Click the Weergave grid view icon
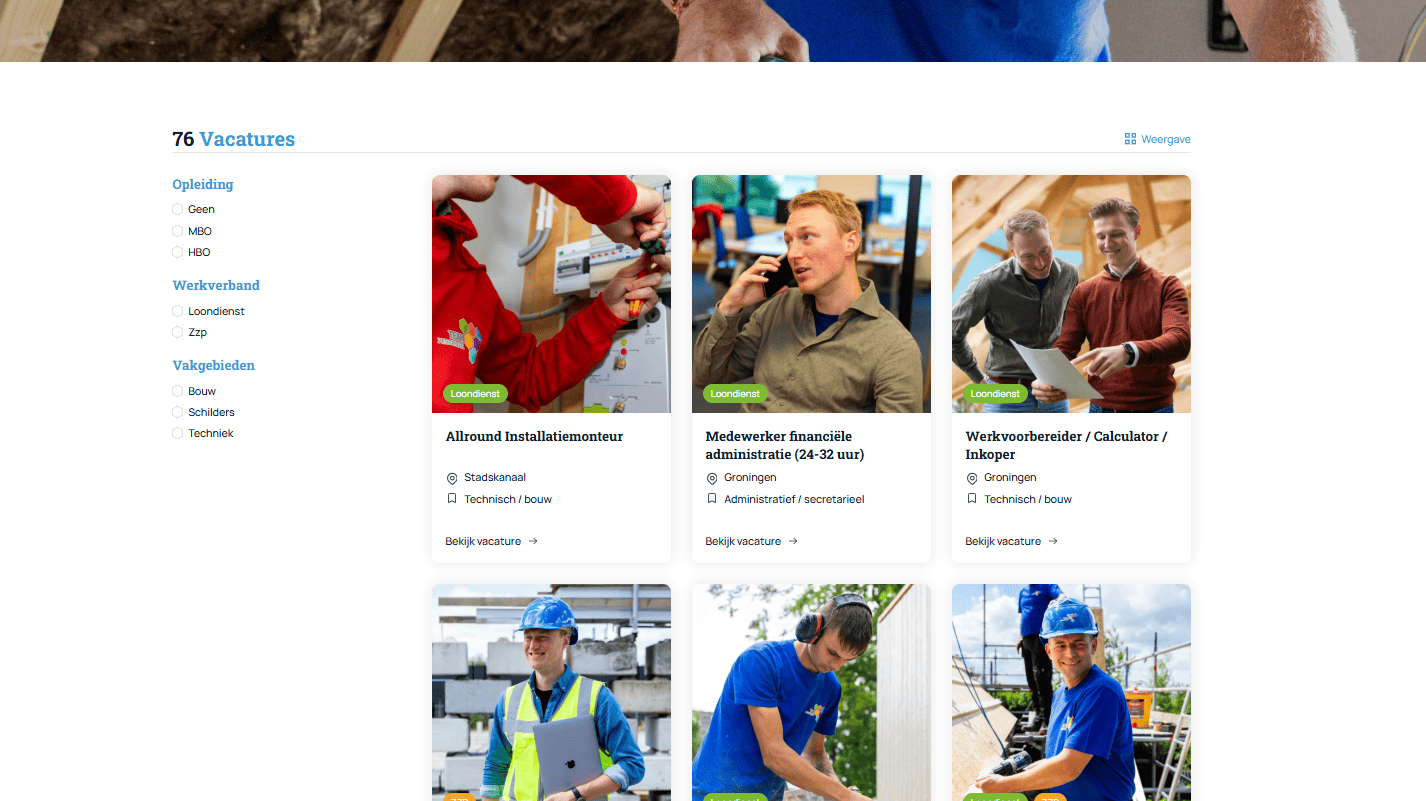The image size is (1426, 801). [x=1130, y=139]
